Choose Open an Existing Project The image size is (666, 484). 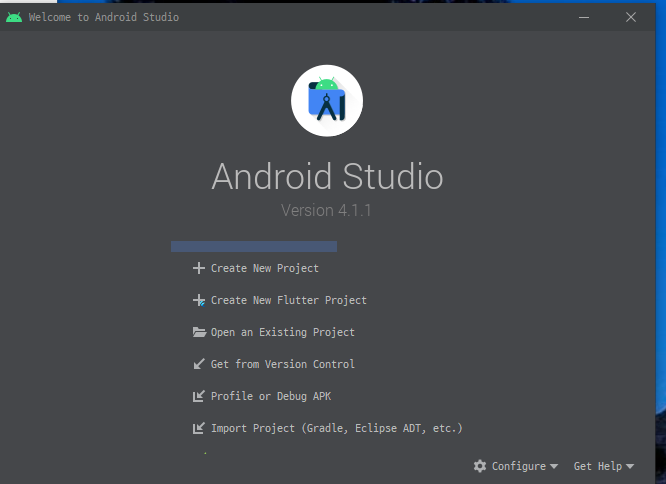pyautogui.click(x=282, y=332)
